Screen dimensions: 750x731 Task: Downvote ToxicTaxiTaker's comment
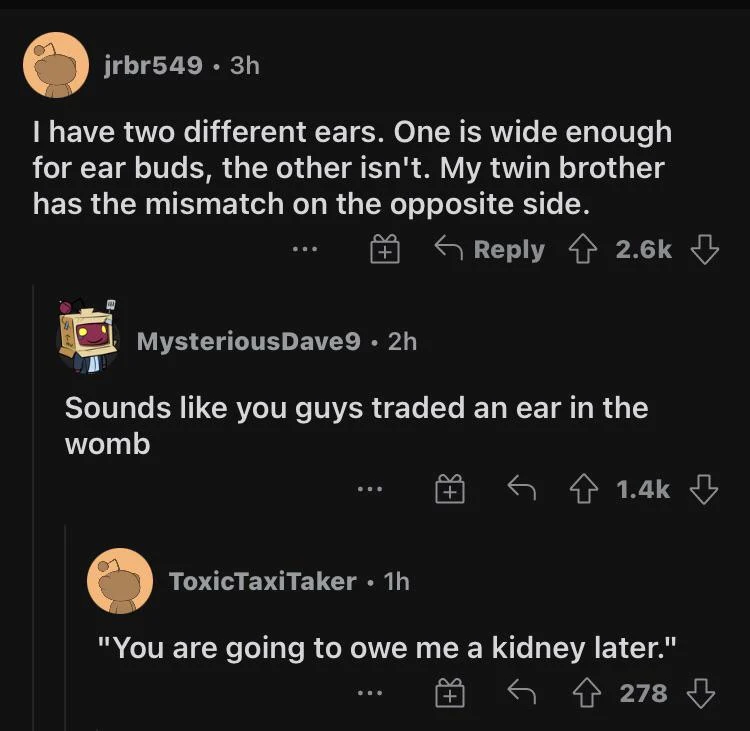click(704, 691)
